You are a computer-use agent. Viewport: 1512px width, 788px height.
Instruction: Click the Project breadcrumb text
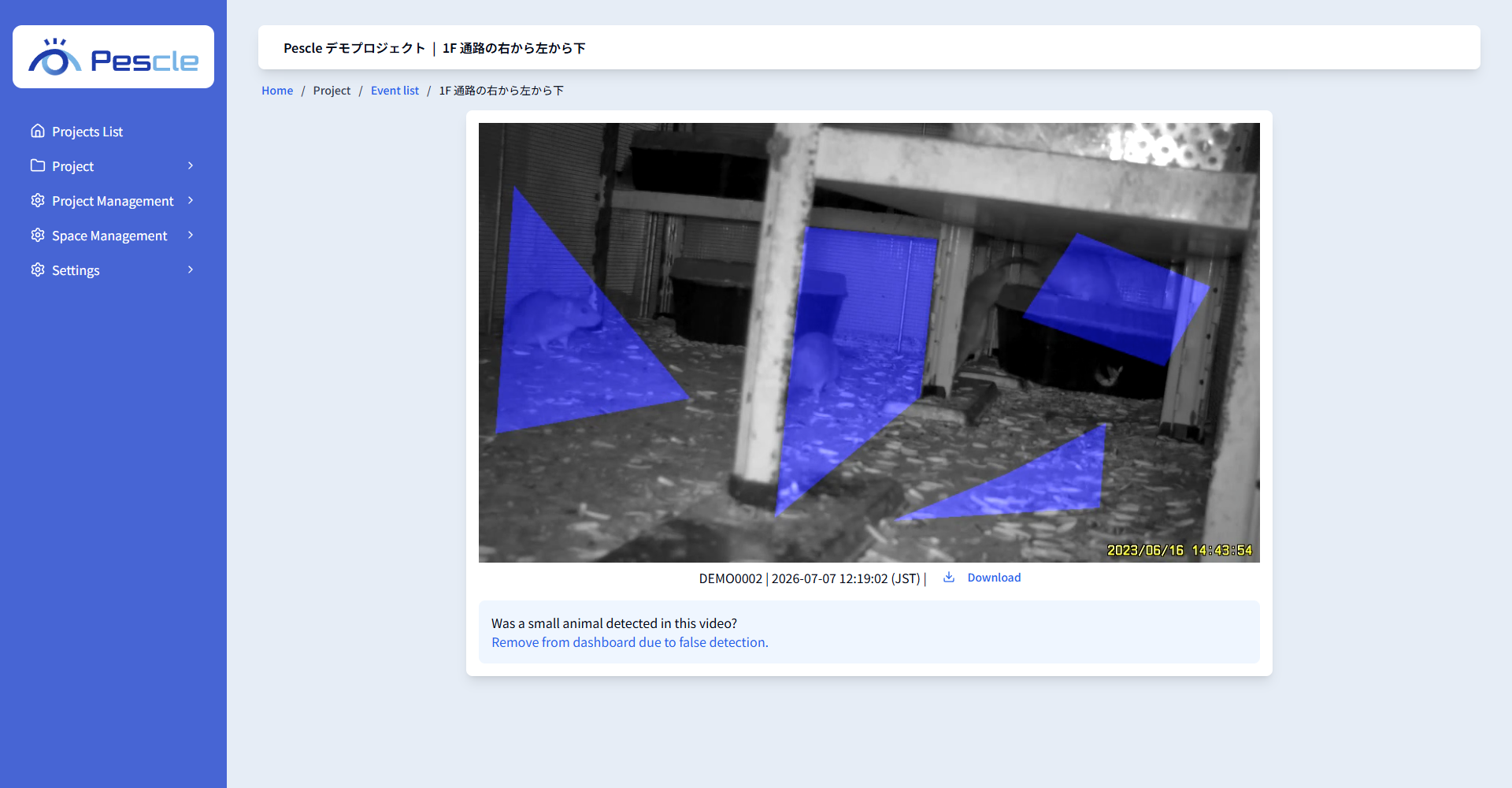tap(332, 91)
